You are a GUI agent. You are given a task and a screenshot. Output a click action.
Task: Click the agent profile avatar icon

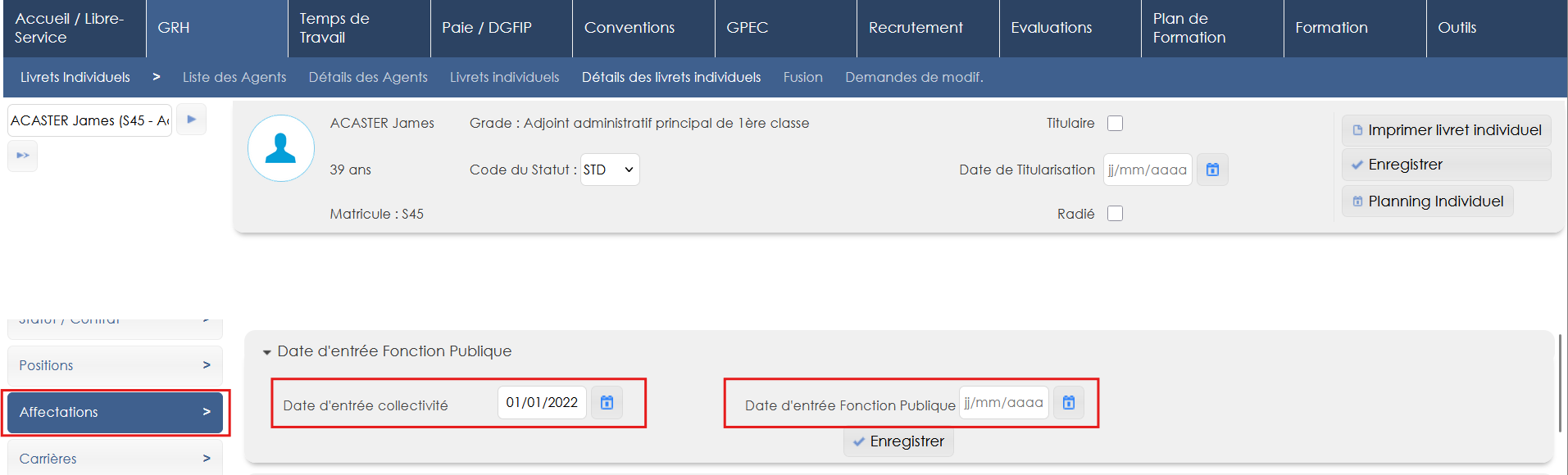[x=281, y=148]
